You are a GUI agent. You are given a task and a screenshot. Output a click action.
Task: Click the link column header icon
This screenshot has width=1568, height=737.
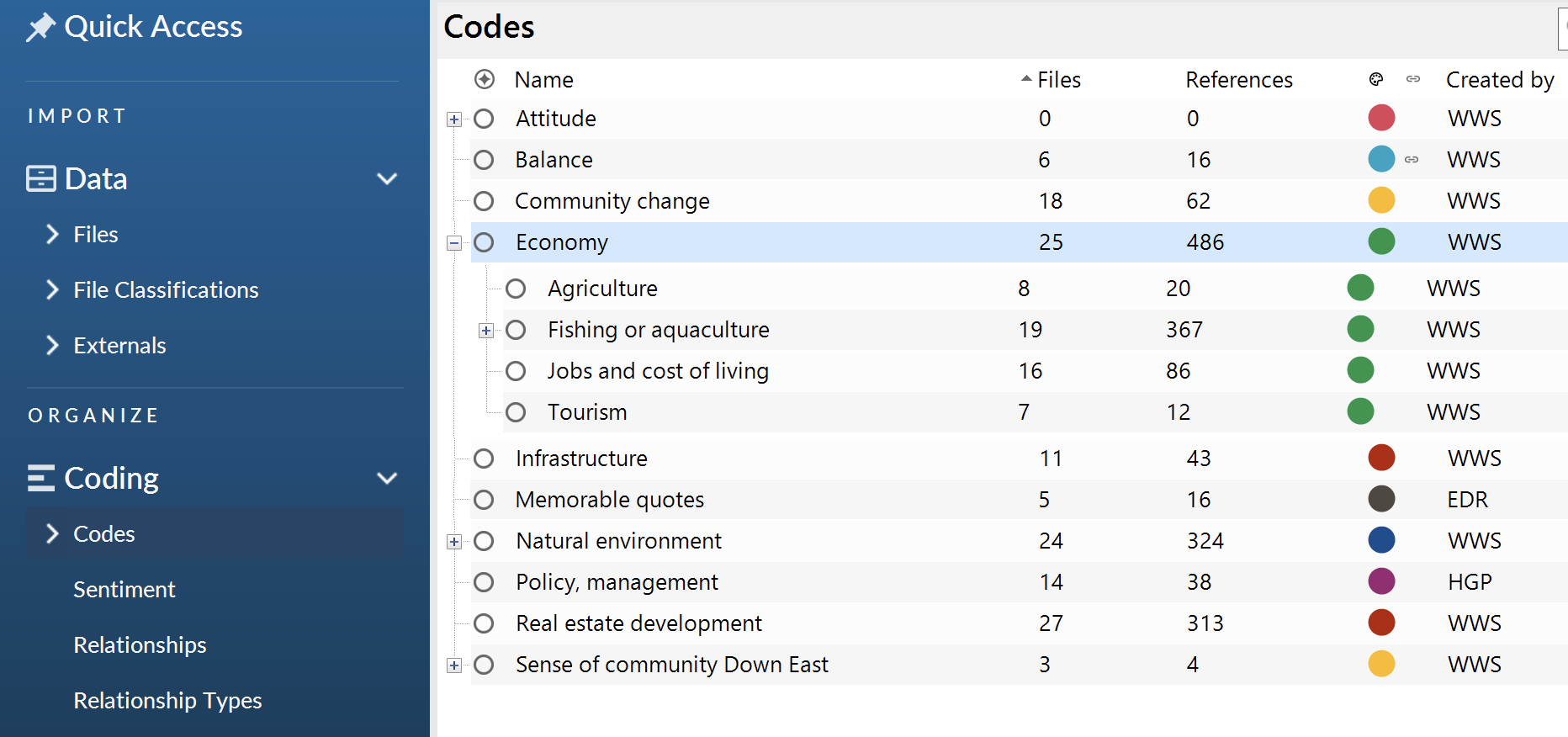[1413, 79]
